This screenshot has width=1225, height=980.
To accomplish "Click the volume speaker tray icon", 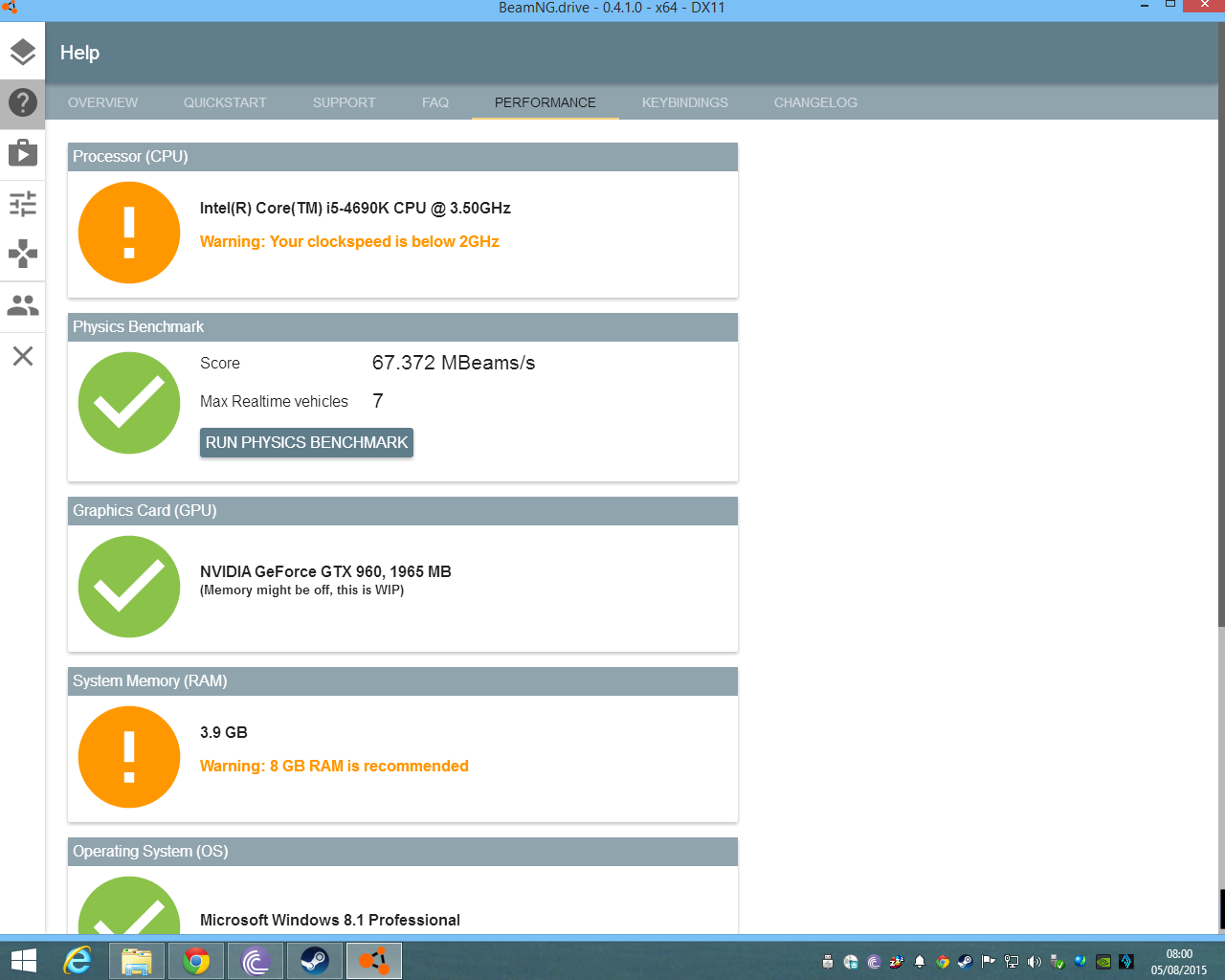I will [1035, 962].
